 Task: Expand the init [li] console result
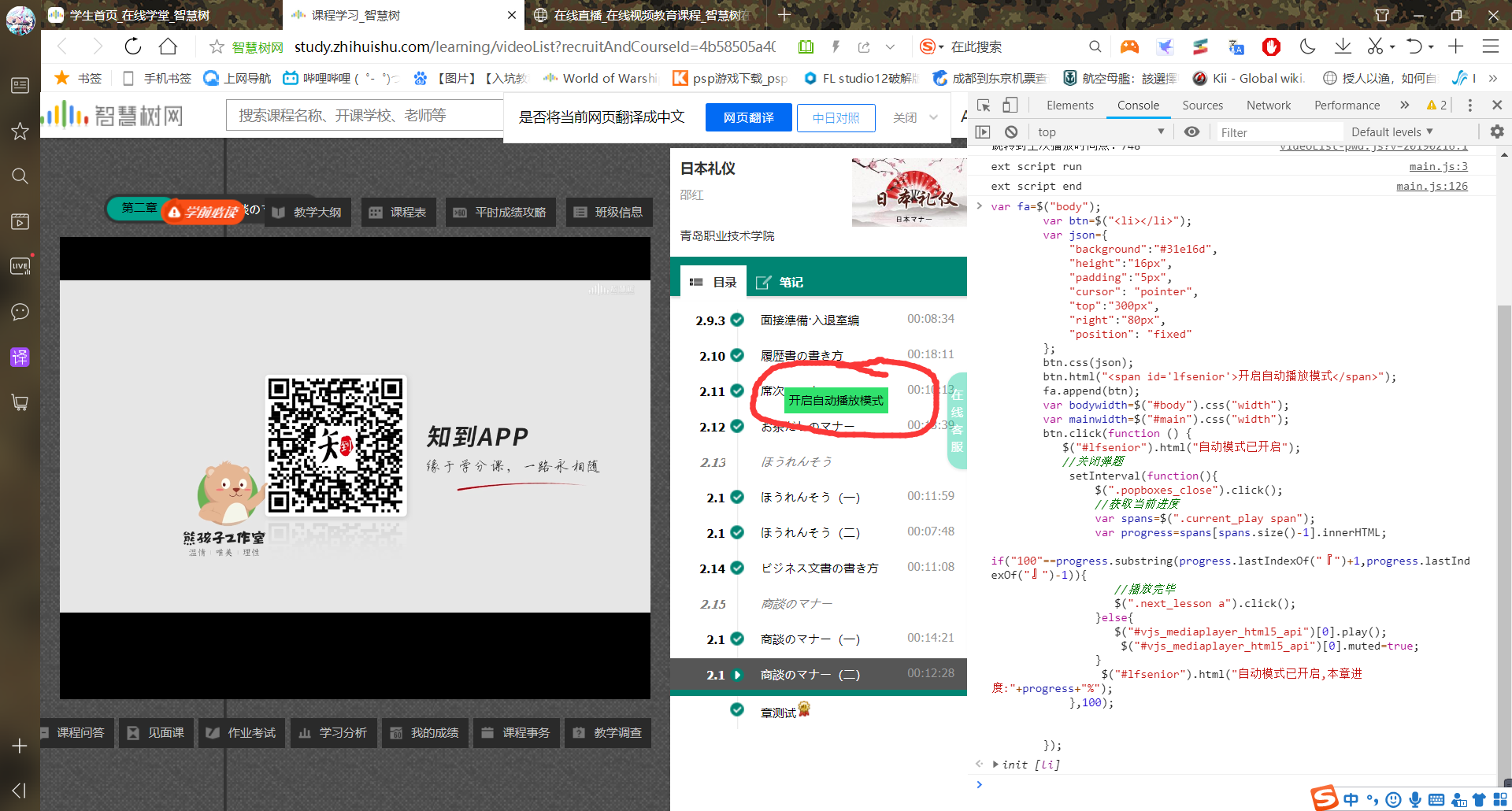[x=996, y=765]
